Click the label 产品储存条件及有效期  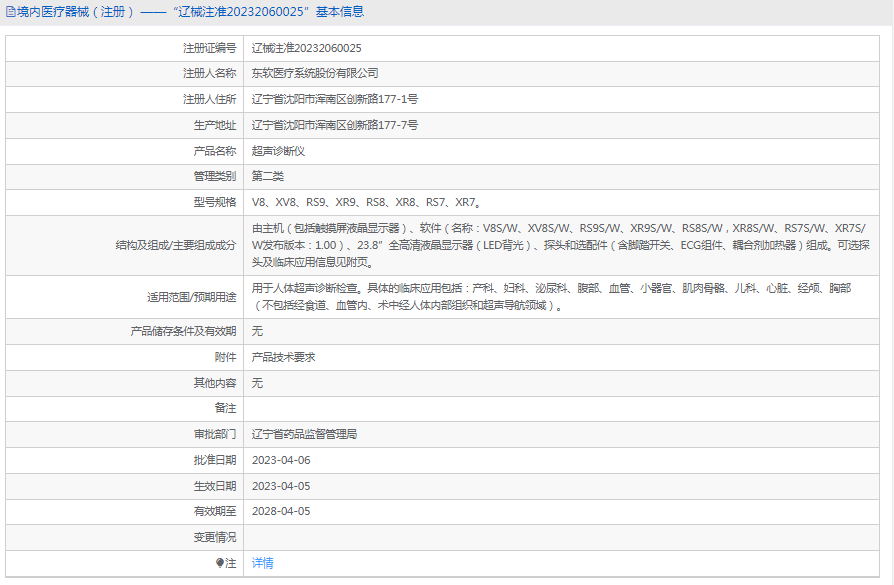tap(183, 331)
